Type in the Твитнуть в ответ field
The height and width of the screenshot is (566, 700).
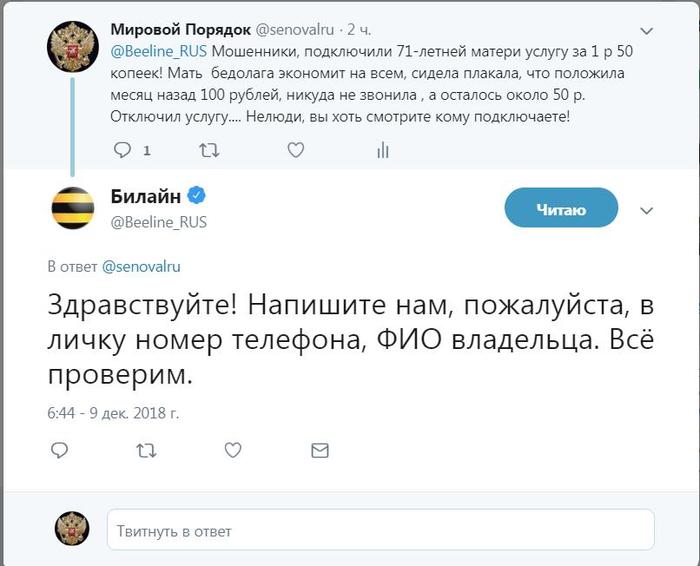[380, 530]
